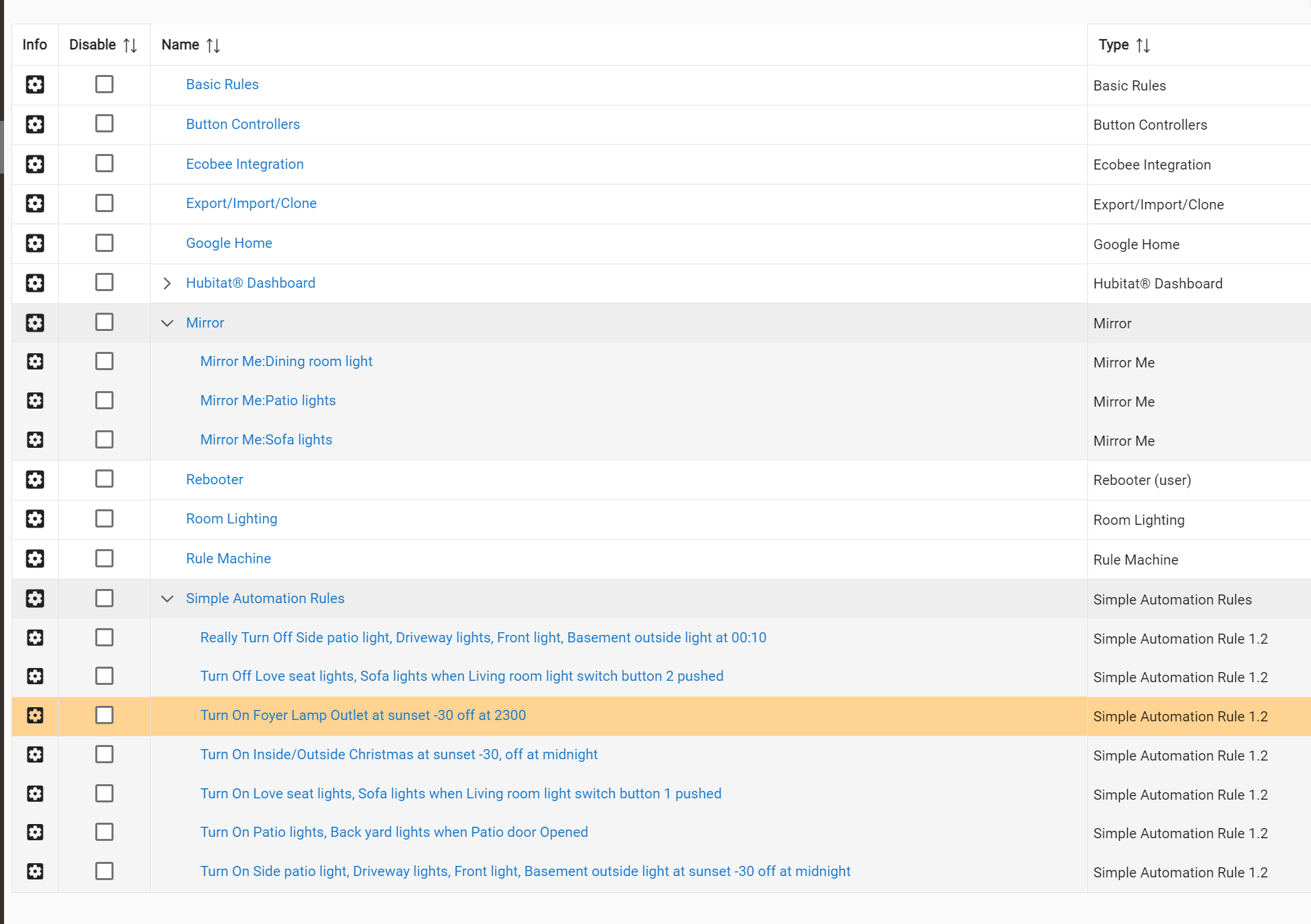Open info gear for Hubitat Dashboard

[35, 283]
